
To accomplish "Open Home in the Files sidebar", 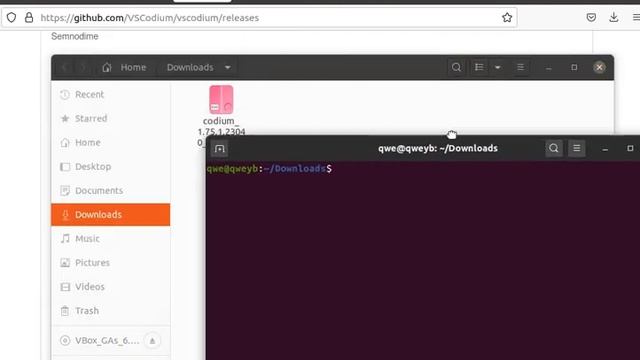I will 111,143.
